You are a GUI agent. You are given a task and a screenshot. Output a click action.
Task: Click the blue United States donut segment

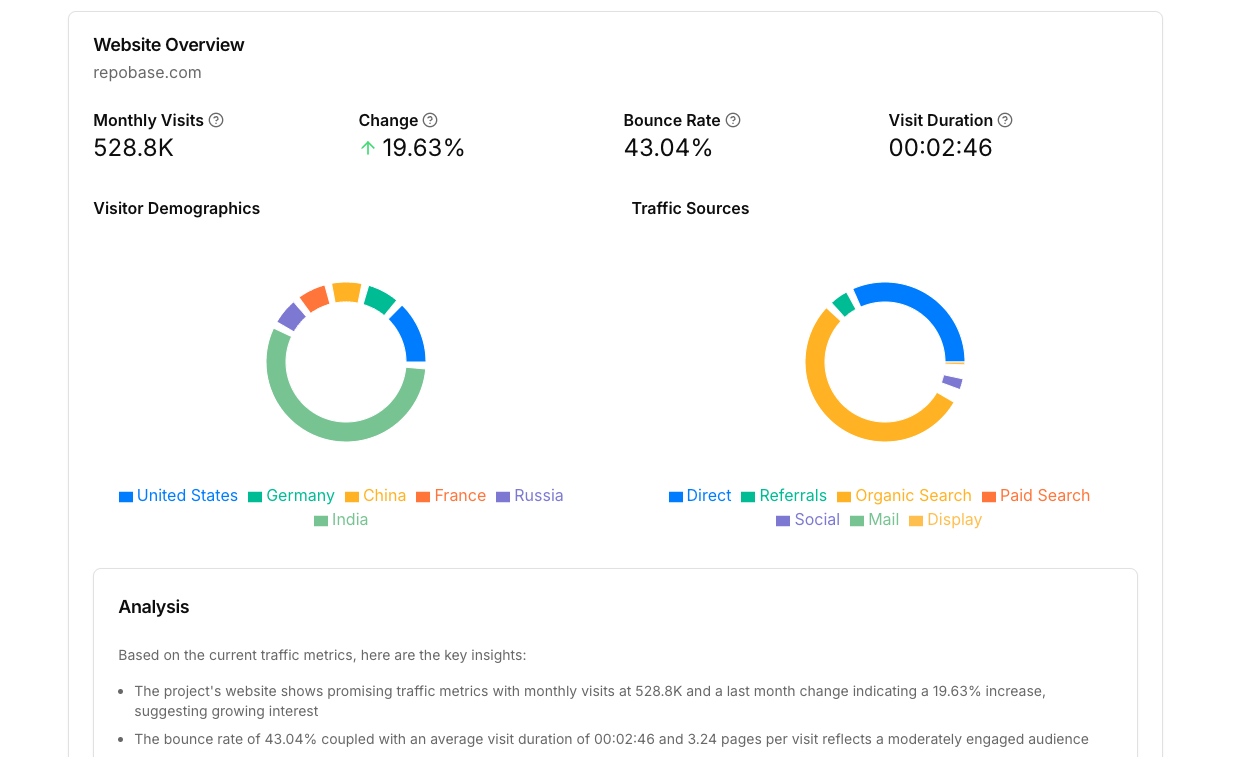click(412, 334)
